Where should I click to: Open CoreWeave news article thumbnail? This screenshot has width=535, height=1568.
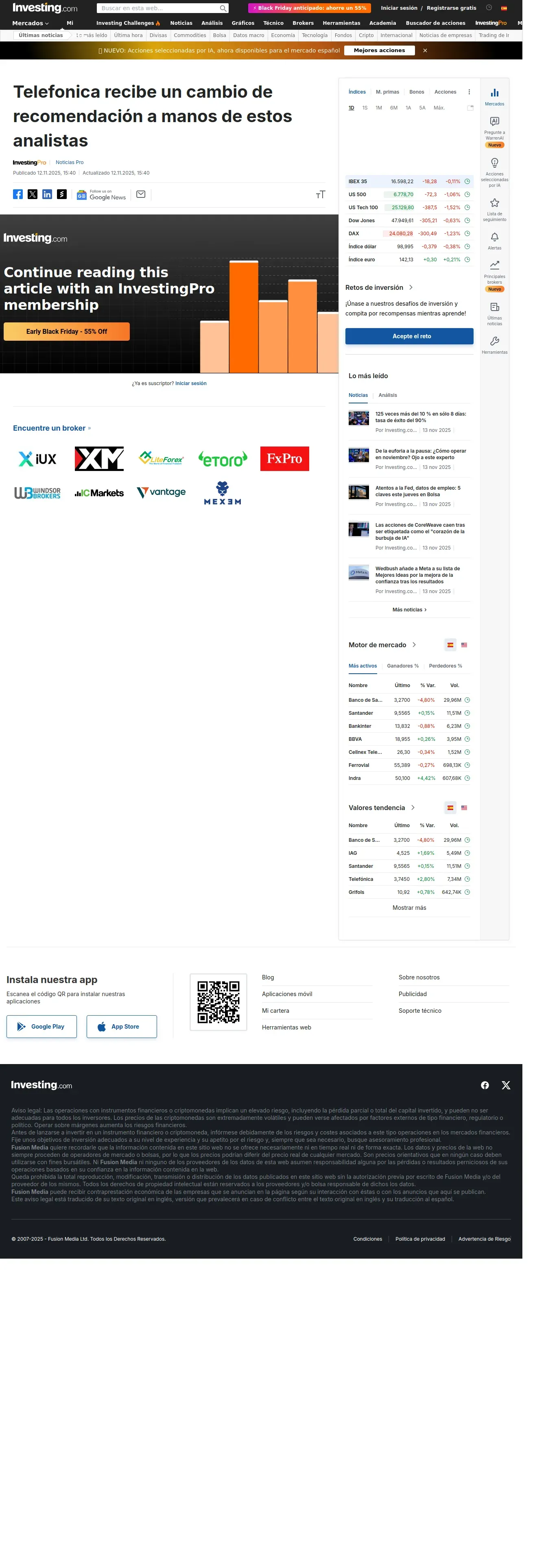click(358, 530)
